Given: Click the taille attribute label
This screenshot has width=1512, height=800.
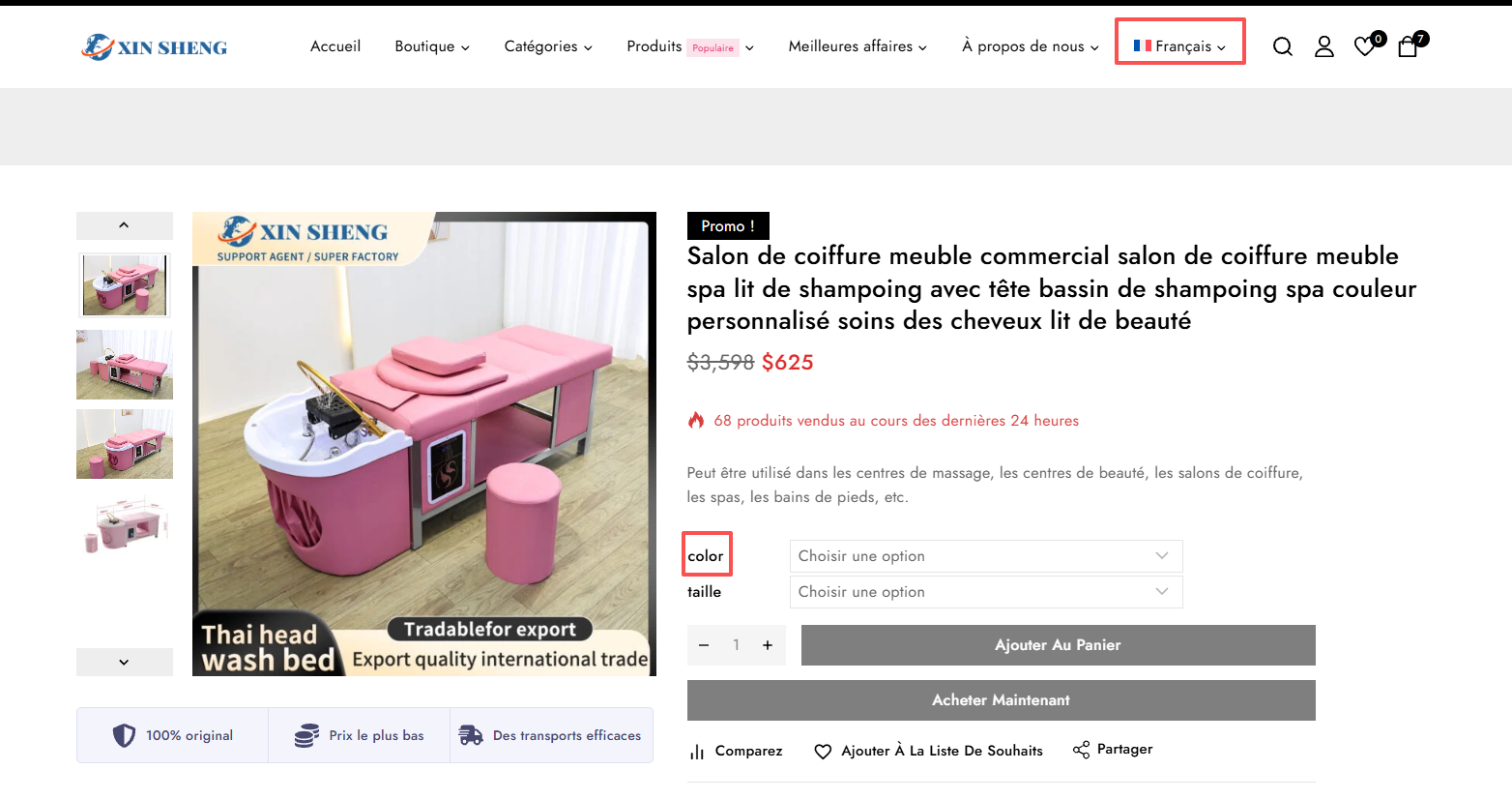Looking at the screenshot, I should pos(704,592).
